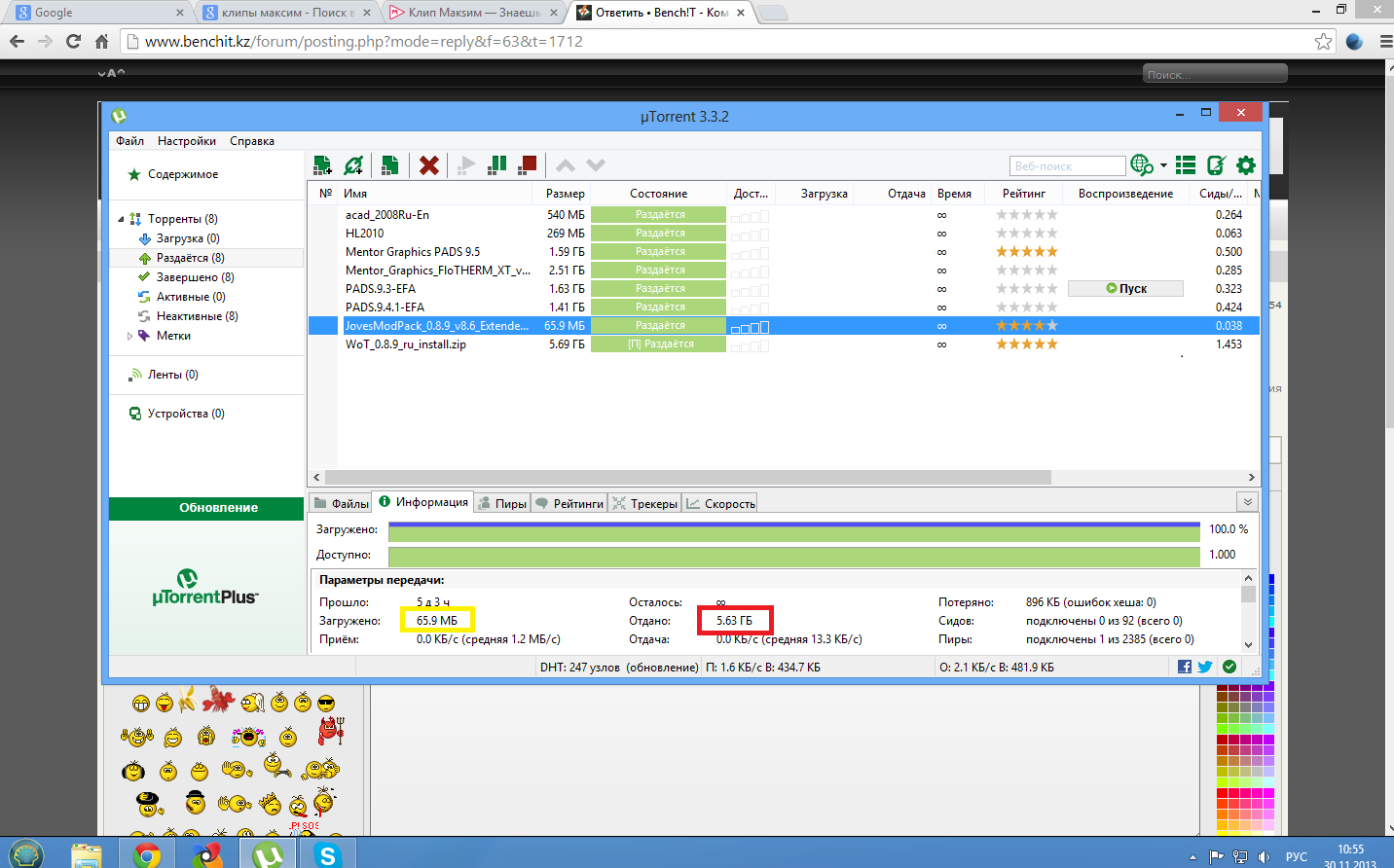
Task: Select Активные (0) category
Action: tap(191, 297)
